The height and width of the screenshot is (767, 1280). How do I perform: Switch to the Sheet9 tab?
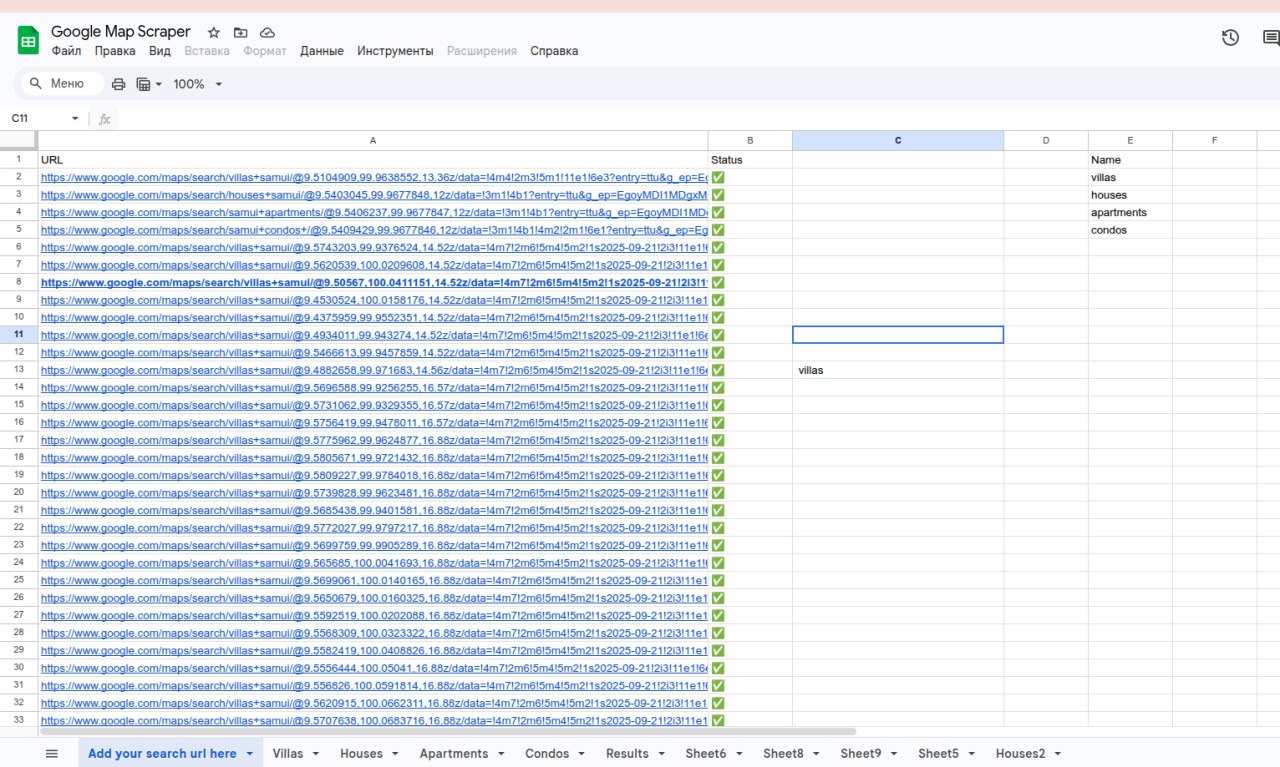click(861, 754)
